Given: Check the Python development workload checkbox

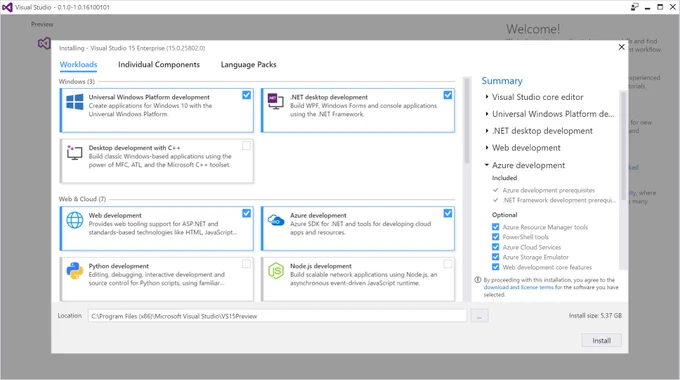Looking at the screenshot, I should [246, 264].
